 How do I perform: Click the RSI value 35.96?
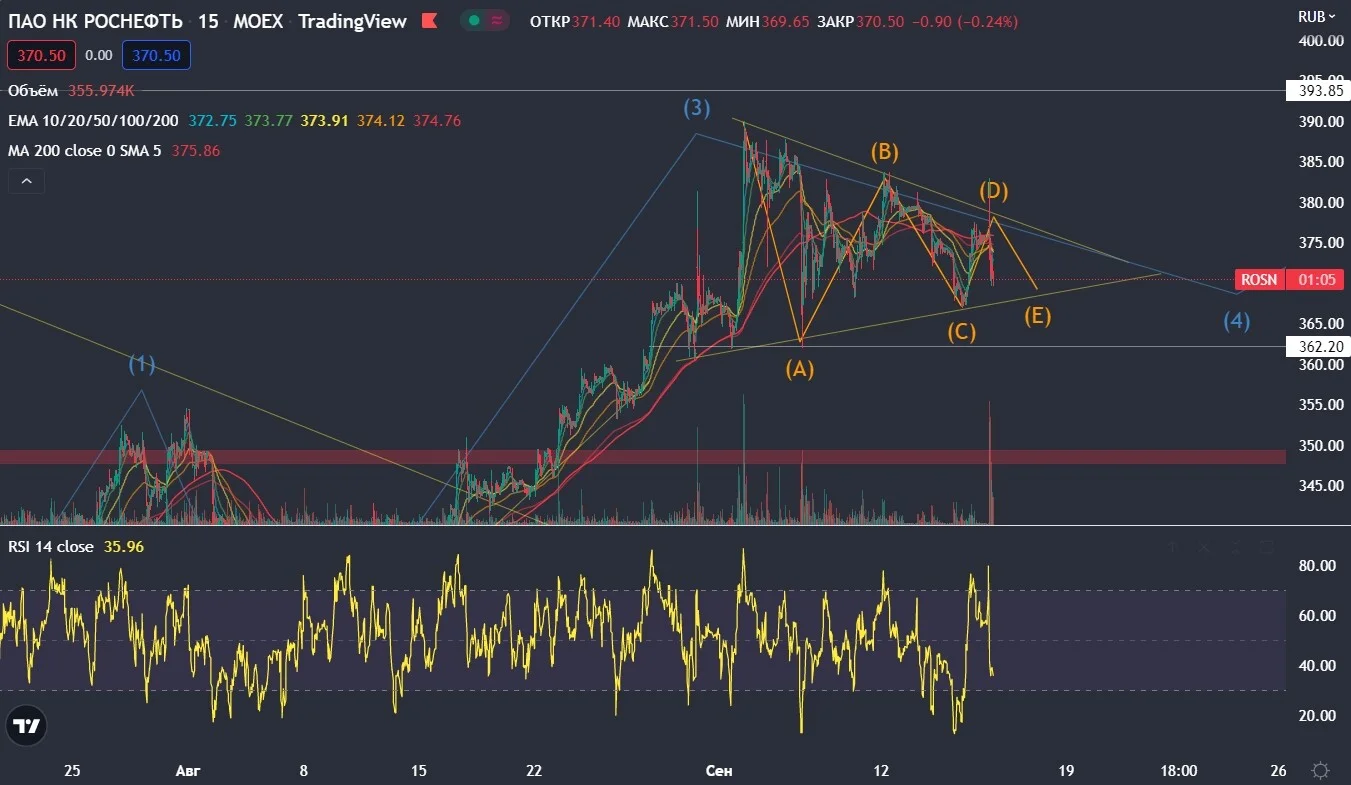coord(124,547)
